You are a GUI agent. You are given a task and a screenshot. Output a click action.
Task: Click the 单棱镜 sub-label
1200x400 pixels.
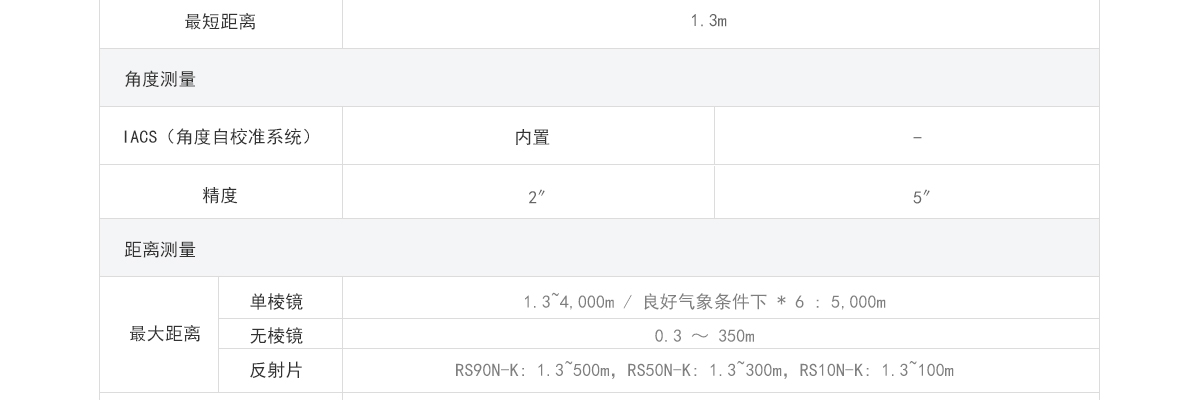click(276, 301)
